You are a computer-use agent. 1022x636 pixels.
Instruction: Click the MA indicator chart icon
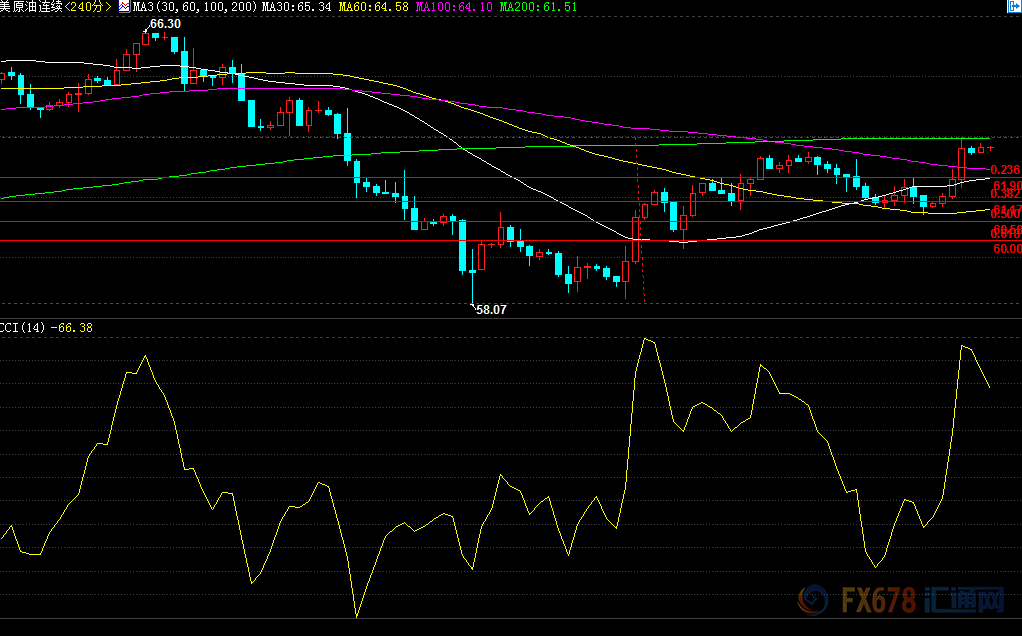[x=124, y=7]
